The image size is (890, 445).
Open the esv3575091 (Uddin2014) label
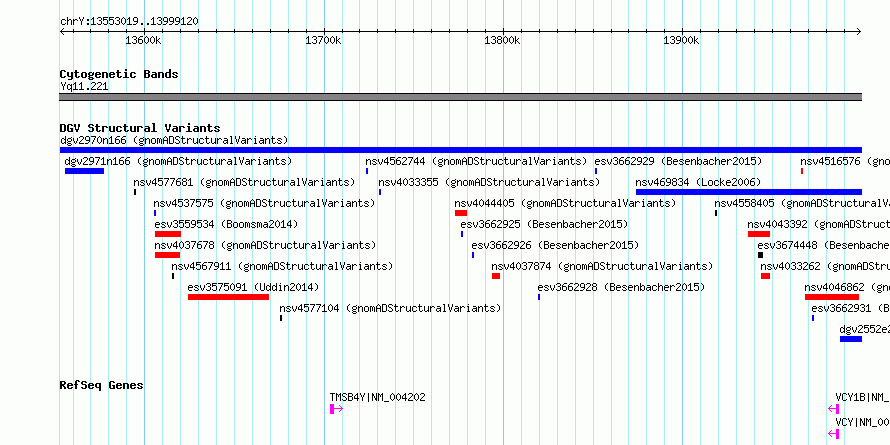click(x=253, y=287)
